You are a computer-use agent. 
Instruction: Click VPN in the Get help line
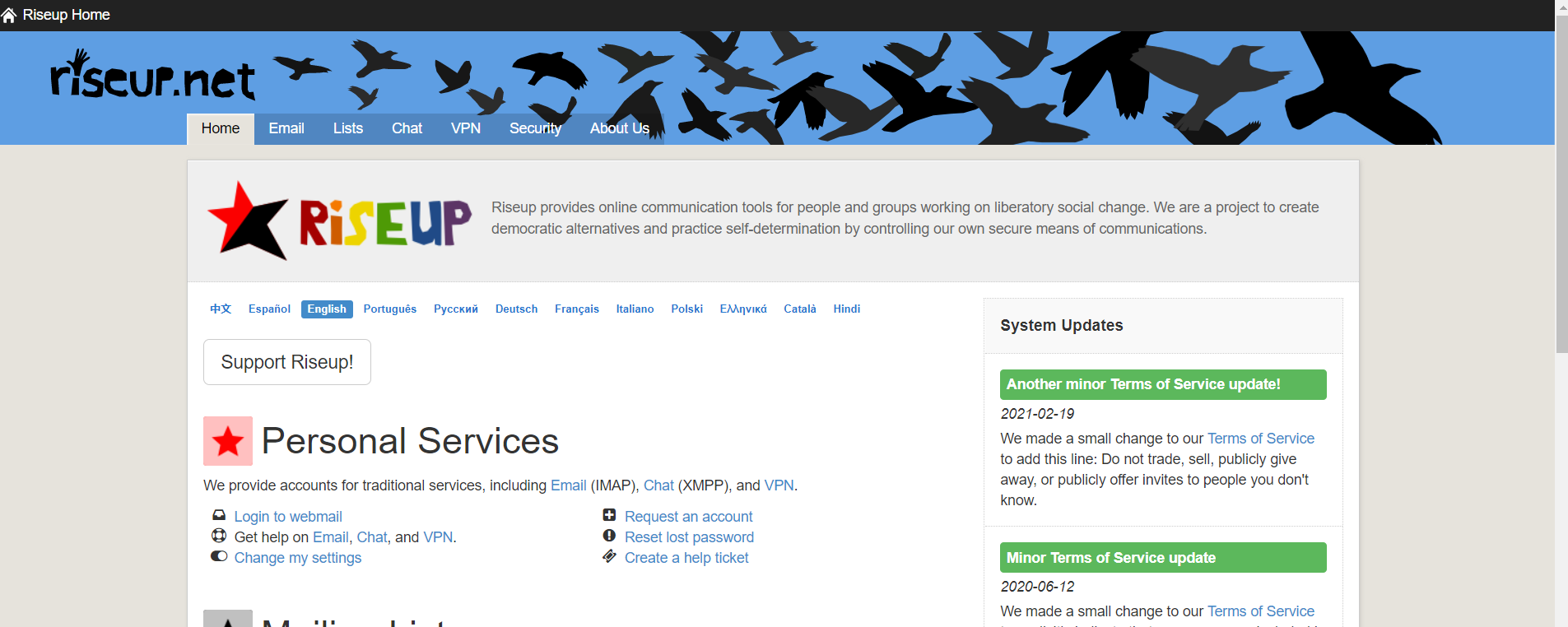click(x=438, y=537)
